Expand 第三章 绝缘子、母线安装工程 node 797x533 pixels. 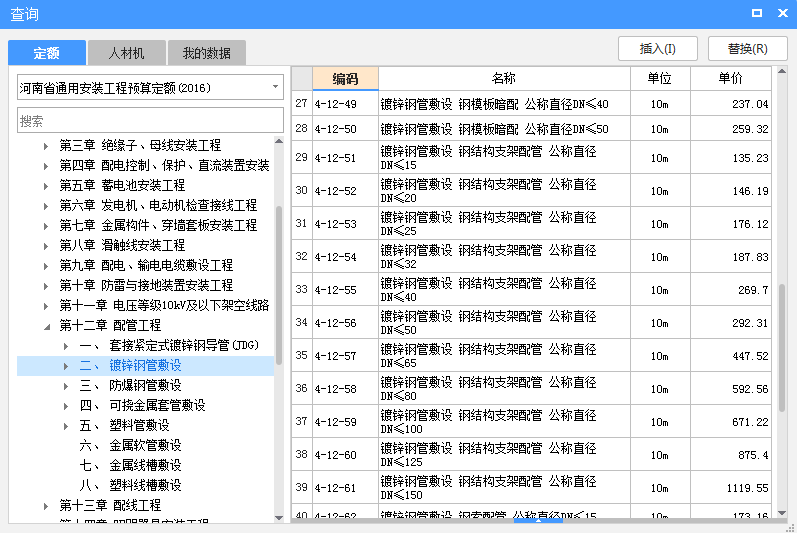tap(46, 146)
